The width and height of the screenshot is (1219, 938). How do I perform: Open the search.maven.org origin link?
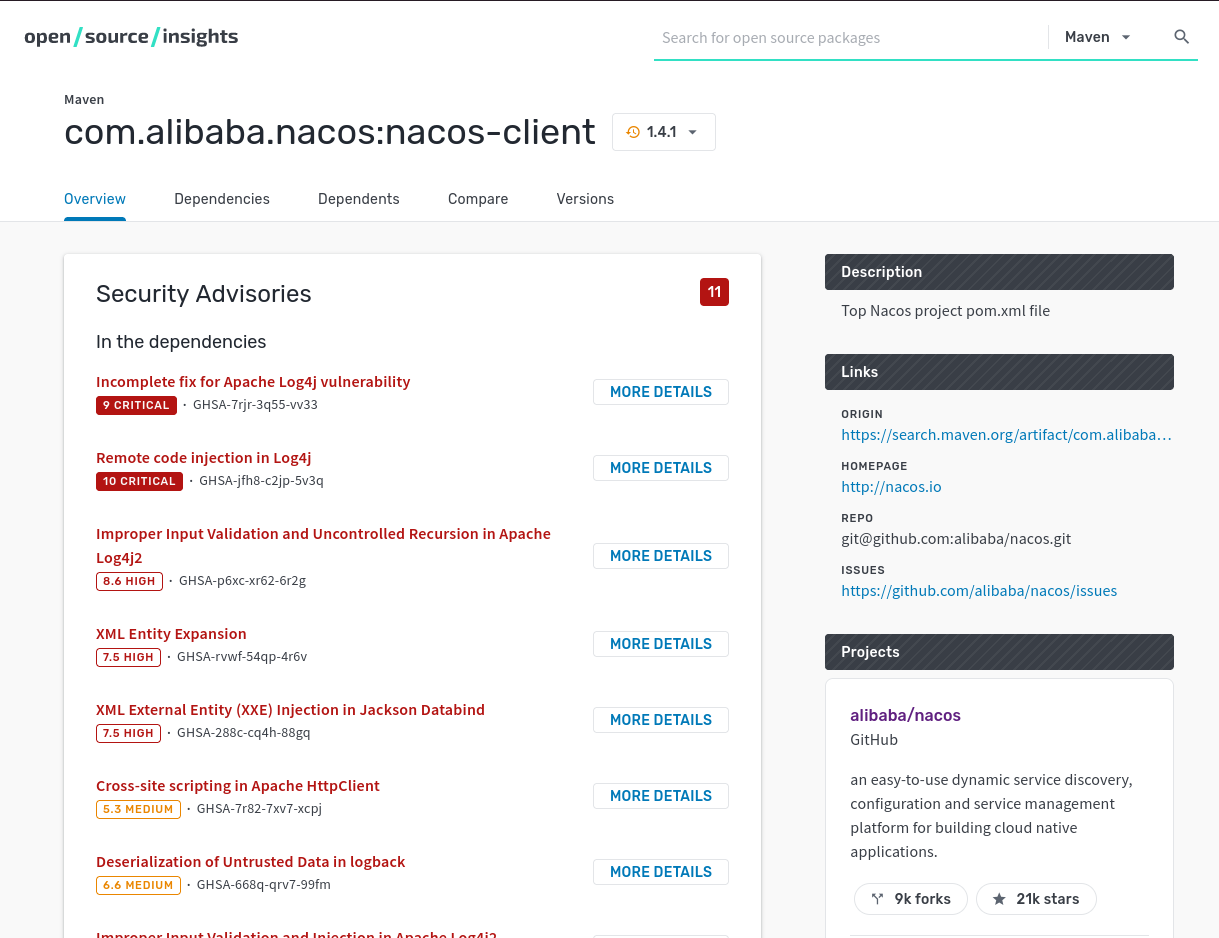1006,435
